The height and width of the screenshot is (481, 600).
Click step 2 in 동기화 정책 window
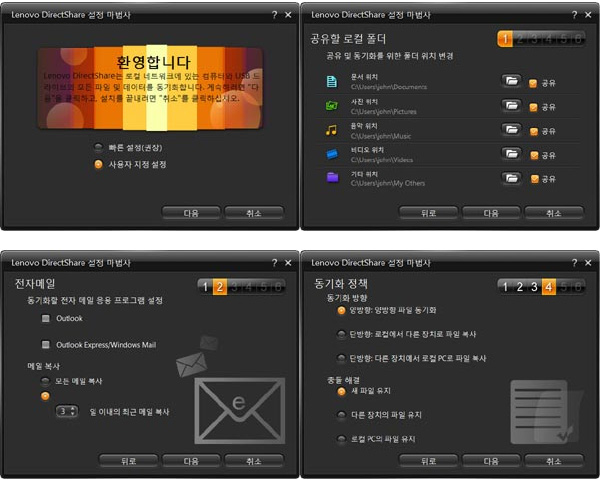pyautogui.click(x=520, y=287)
